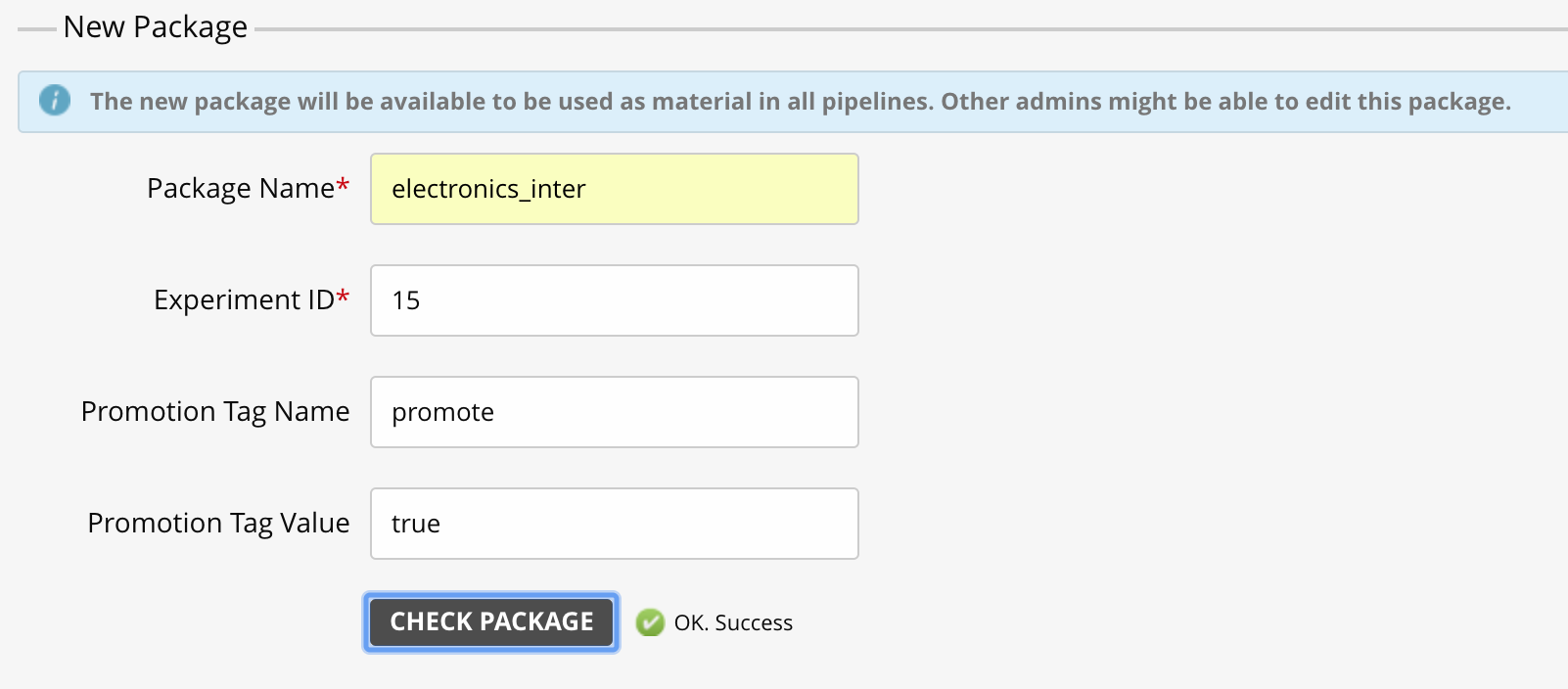Click the red asterisk beside Experiment ID
The width and height of the screenshot is (1568, 689).
343,297
